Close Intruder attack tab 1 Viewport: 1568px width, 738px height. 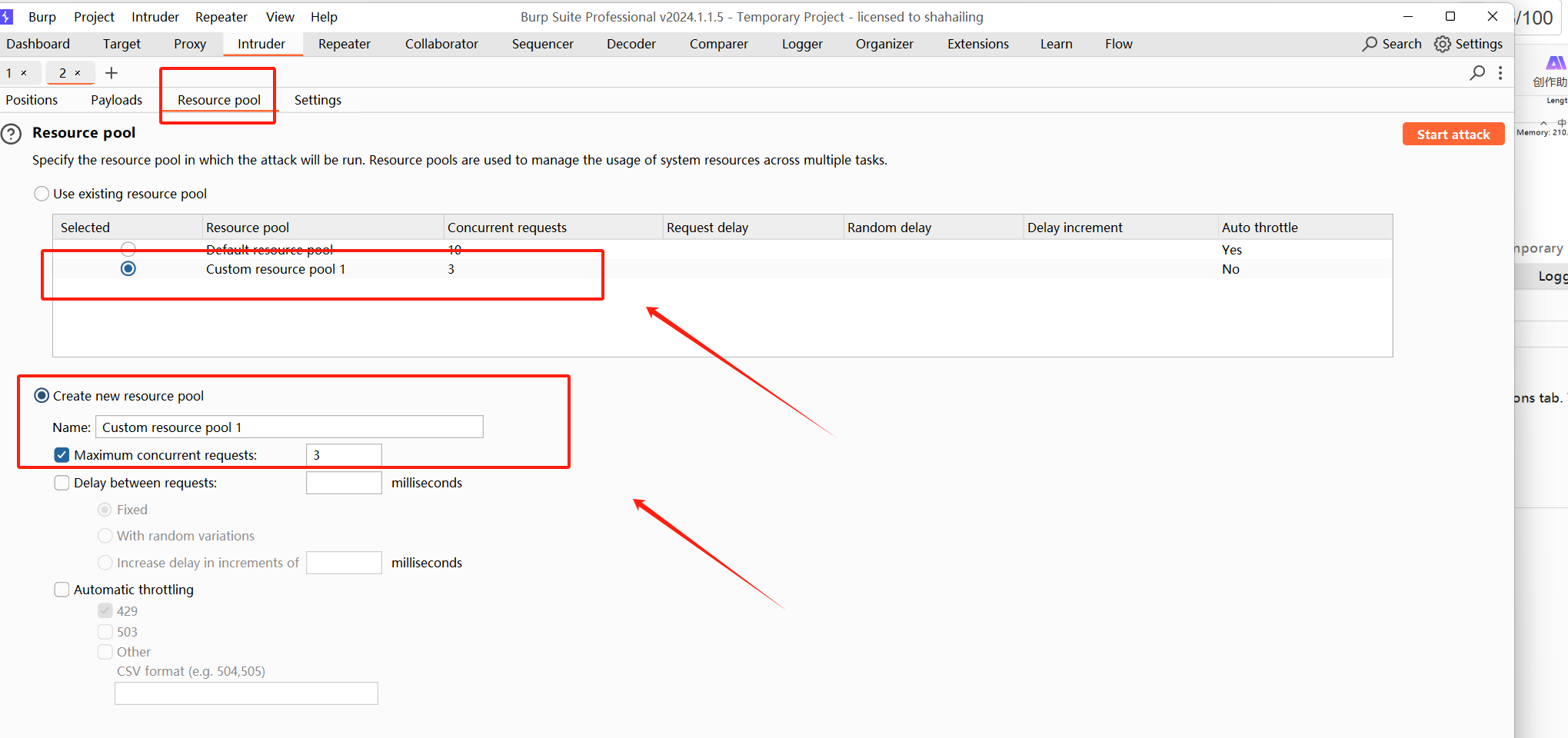coord(24,73)
